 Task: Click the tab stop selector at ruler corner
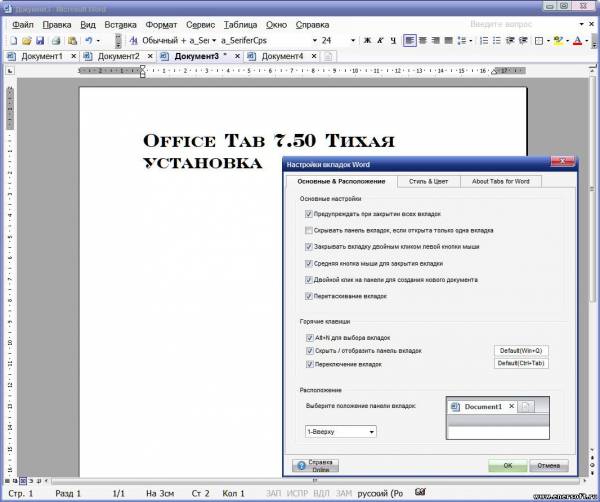click(x=10, y=71)
